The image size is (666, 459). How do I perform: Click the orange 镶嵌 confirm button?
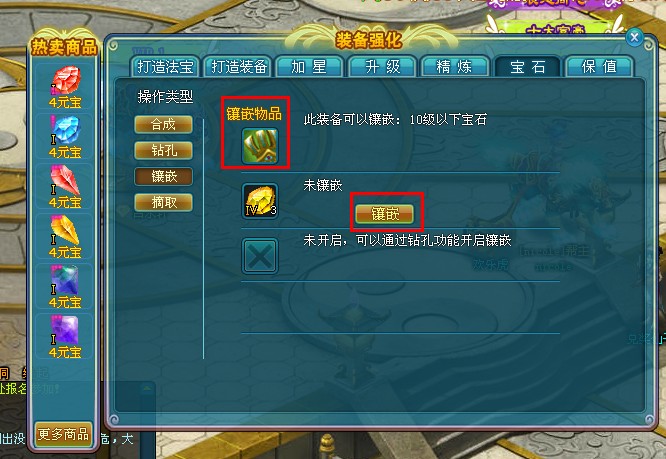[385, 214]
